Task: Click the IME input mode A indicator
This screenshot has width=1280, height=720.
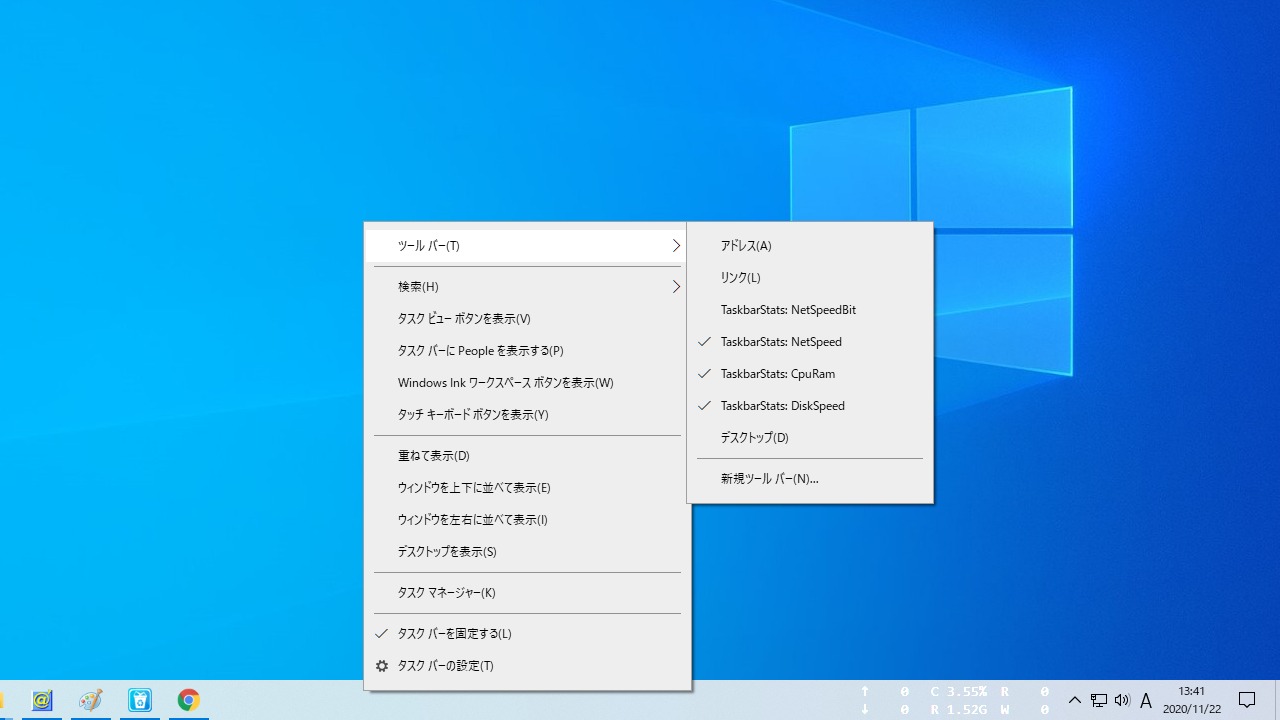Action: coord(1146,701)
